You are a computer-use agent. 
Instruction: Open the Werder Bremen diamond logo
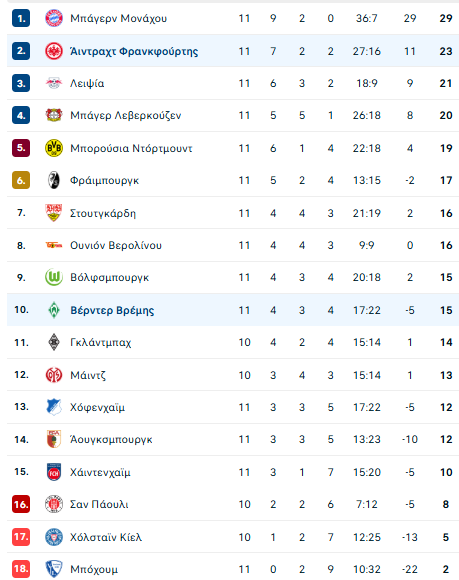coord(54,310)
